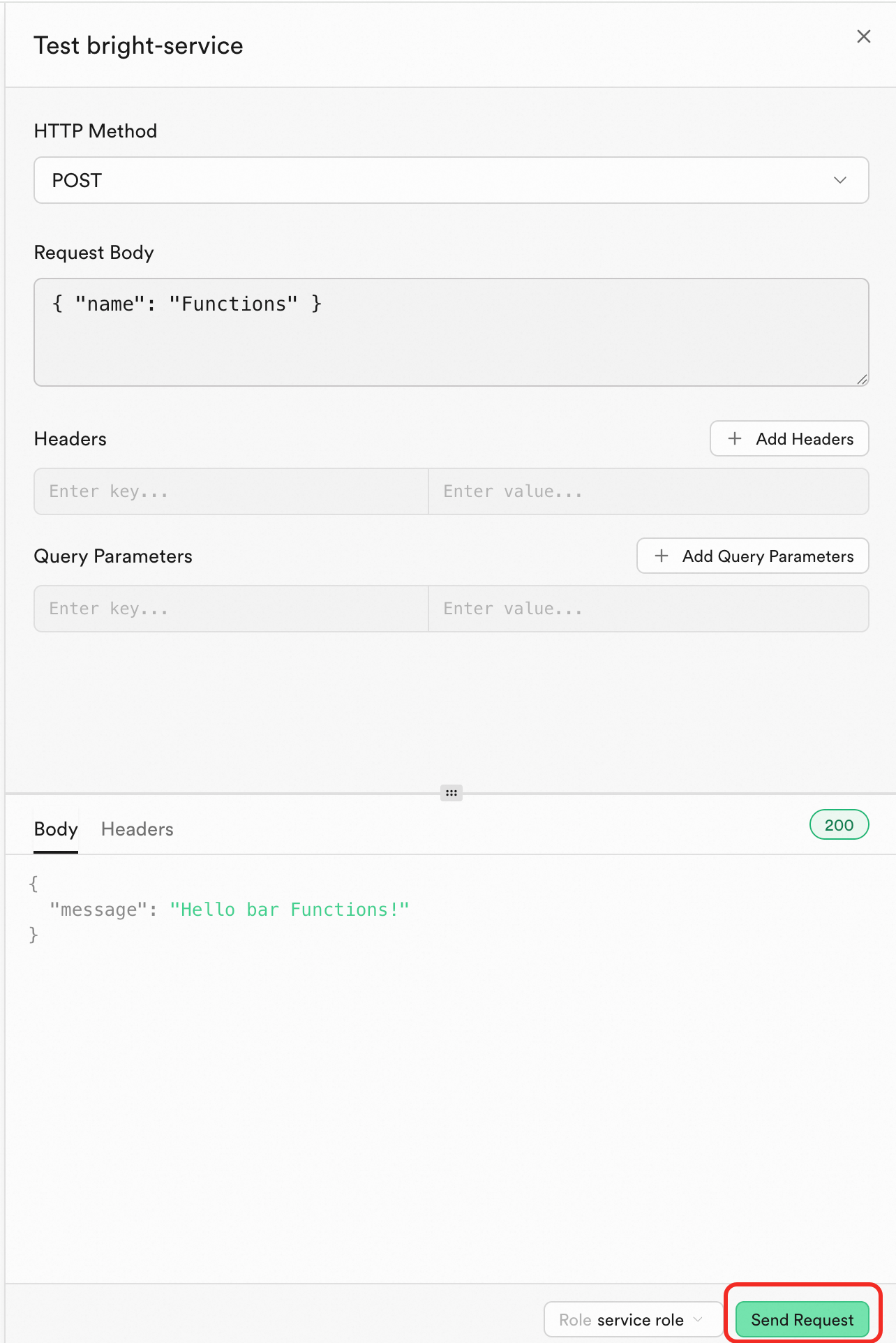The height and width of the screenshot is (1343, 896).
Task: Close the Test bright-service panel
Action: (863, 37)
